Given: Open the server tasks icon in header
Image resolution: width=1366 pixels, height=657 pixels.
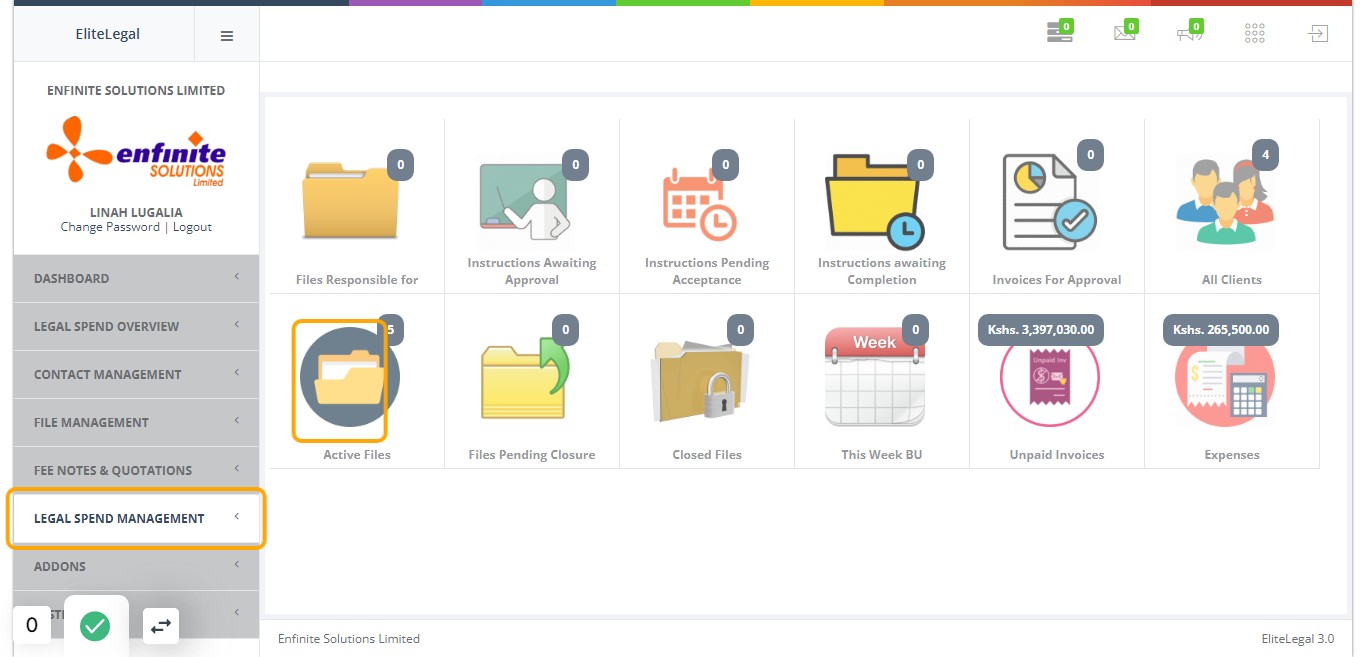Looking at the screenshot, I should [1059, 33].
